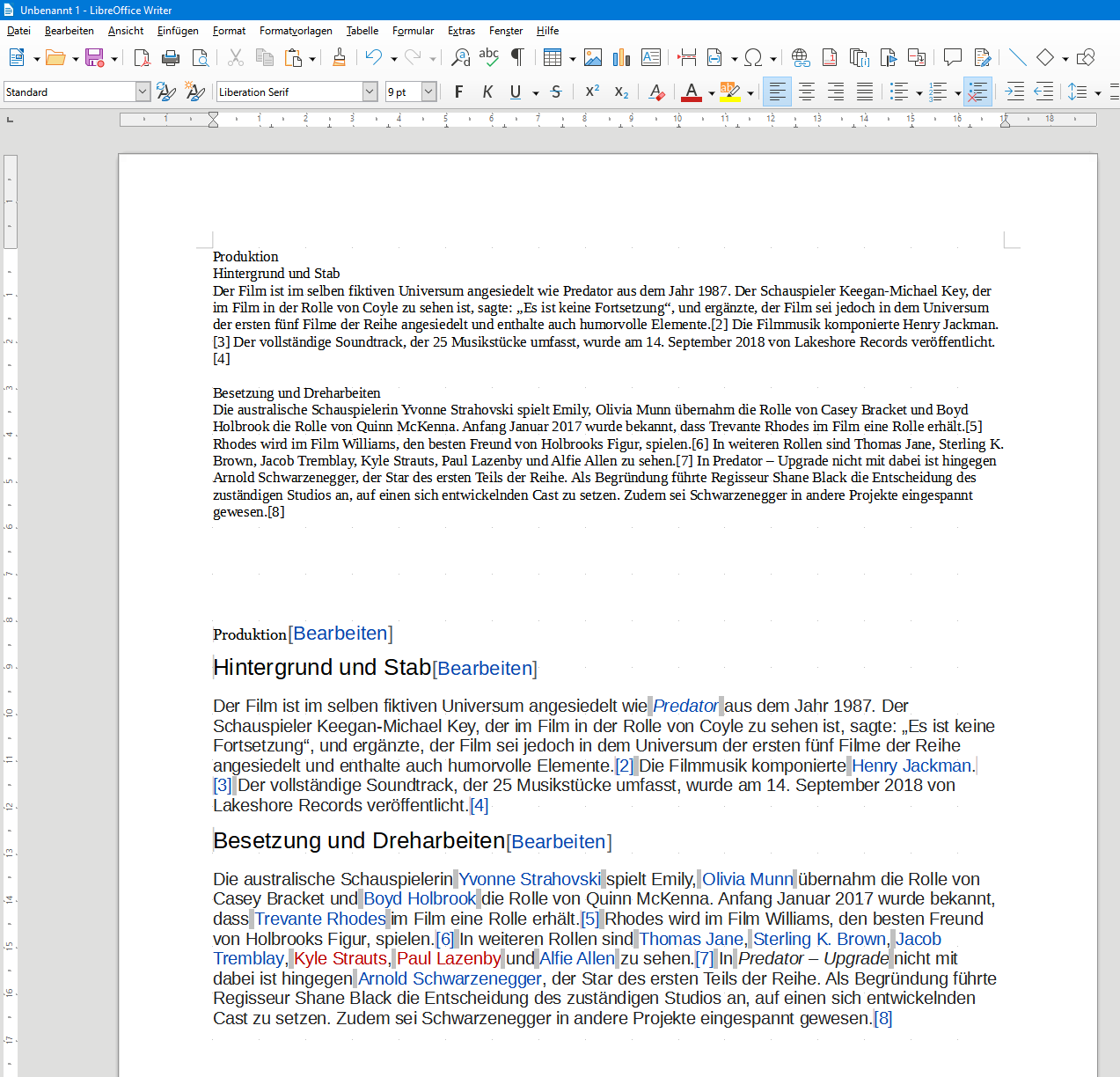Click the track changes recording icon
Viewport: 1120px width, 1077px height.
[x=983, y=58]
